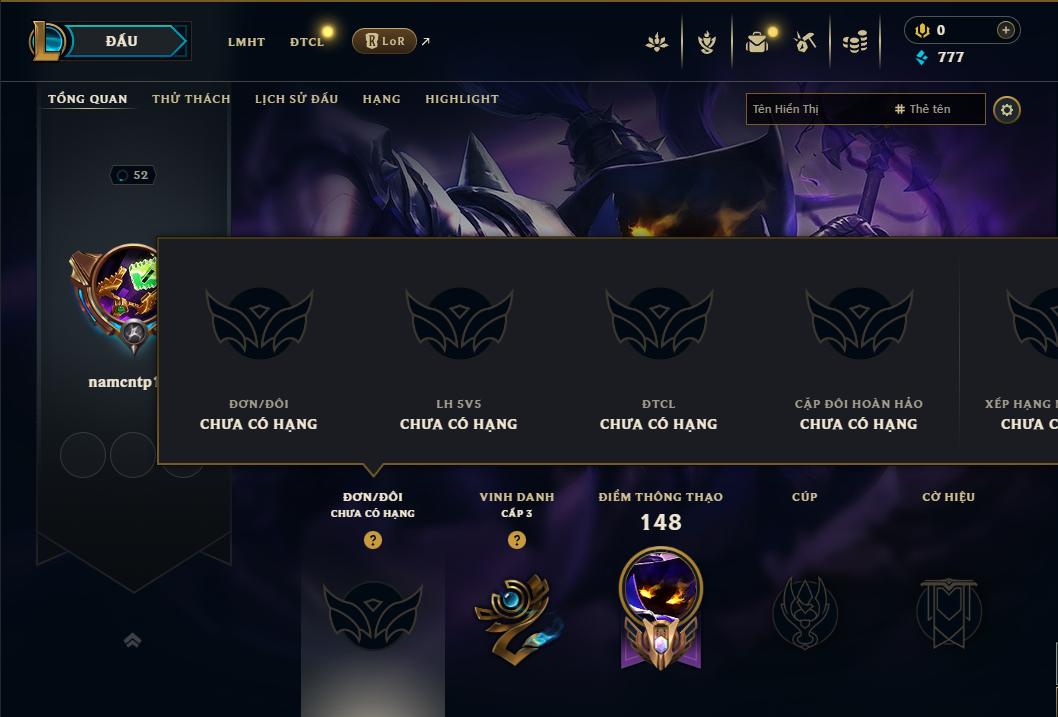Open the crafting hammer icon
This screenshot has height=717, width=1058.
804,42
